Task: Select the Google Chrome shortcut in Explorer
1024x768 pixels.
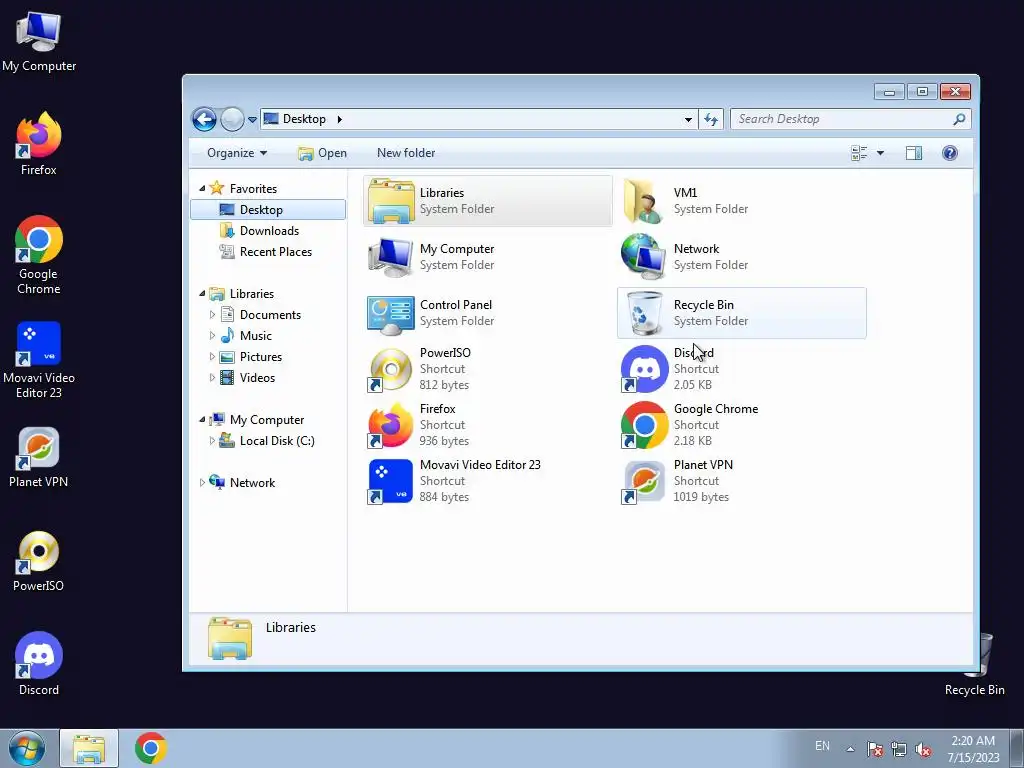Action: pos(741,425)
